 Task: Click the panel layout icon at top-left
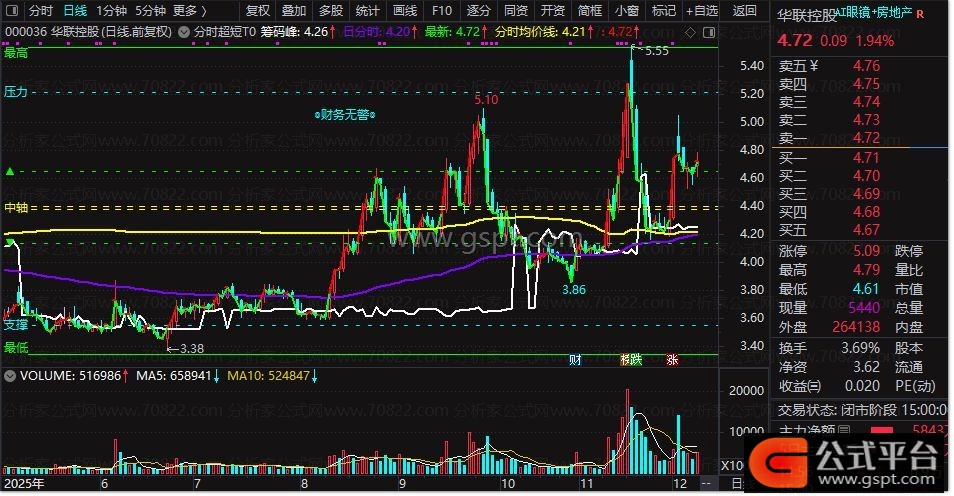[x=11, y=12]
